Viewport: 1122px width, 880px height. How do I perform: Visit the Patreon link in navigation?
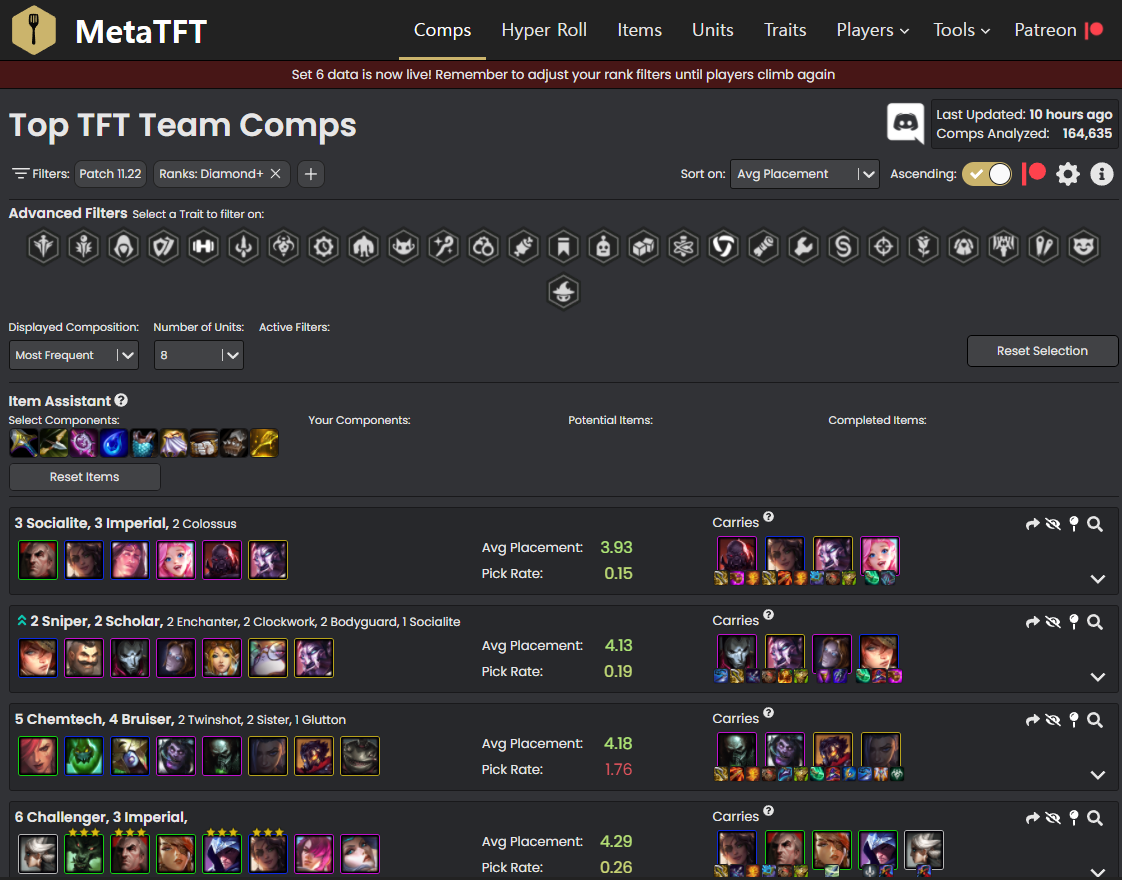click(1058, 30)
